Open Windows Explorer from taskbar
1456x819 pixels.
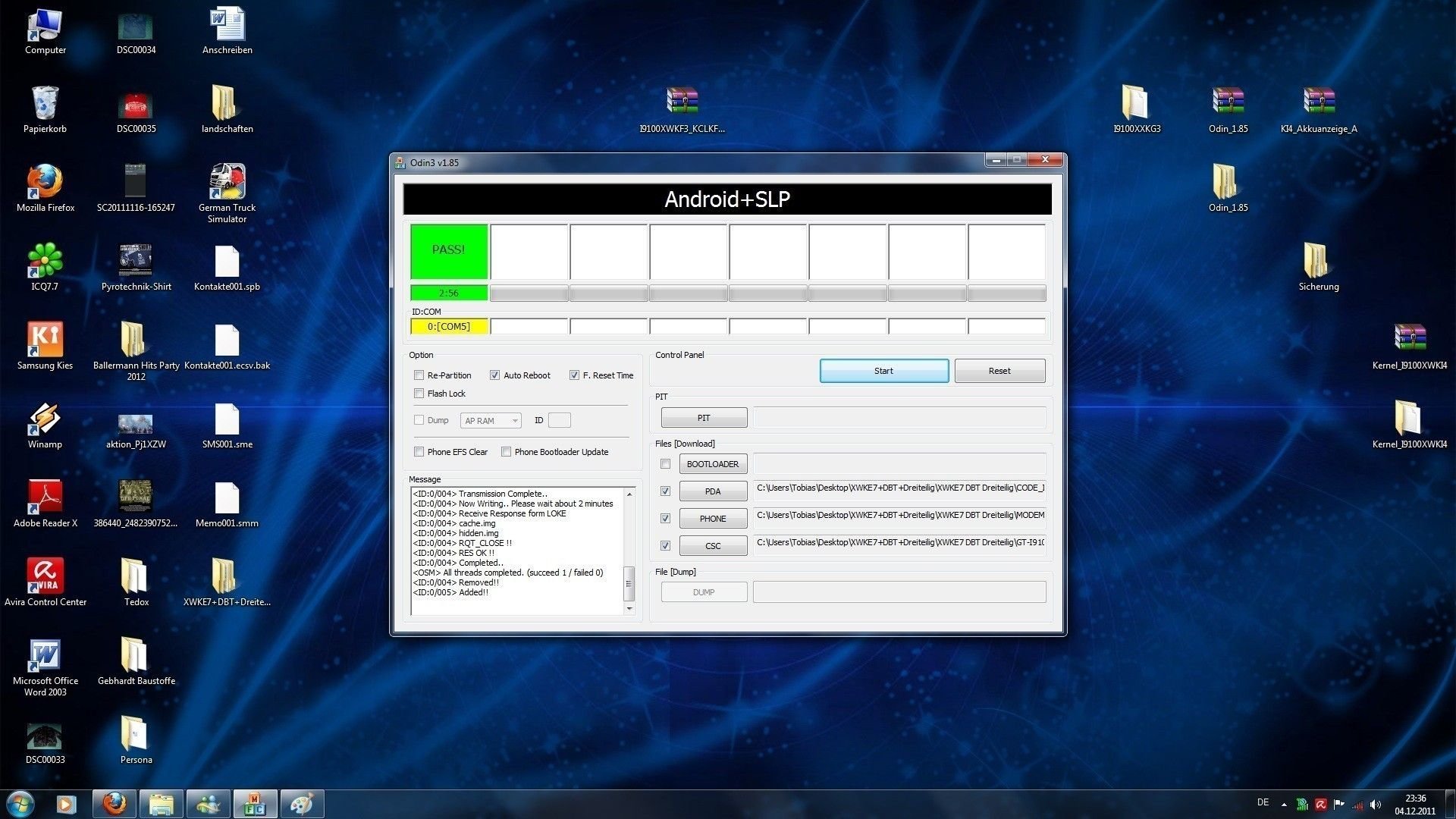(162, 804)
